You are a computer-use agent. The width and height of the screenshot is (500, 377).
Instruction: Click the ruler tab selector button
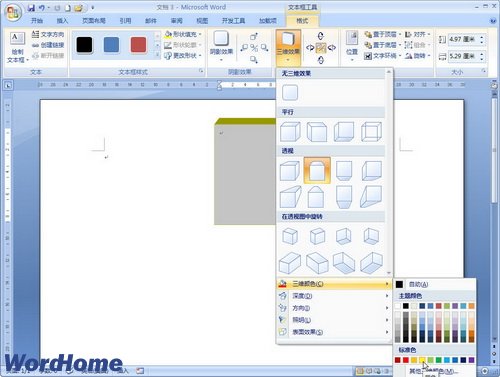point(8,85)
